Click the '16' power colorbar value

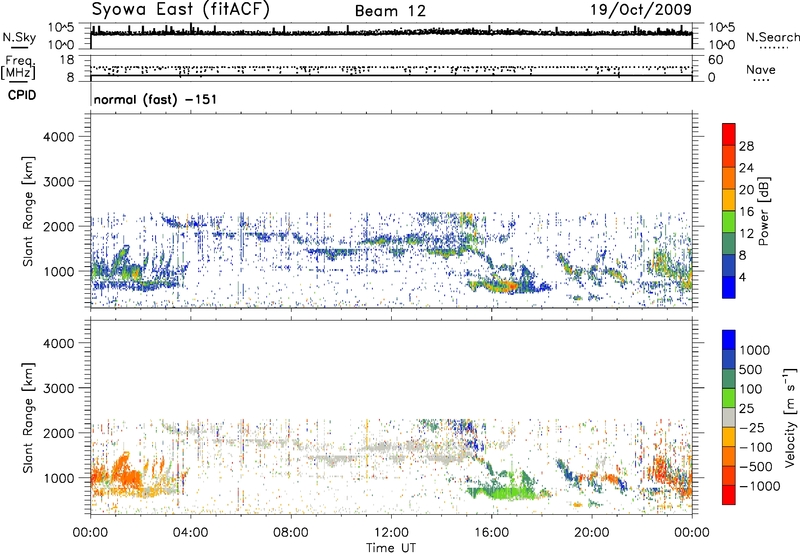tap(746, 212)
